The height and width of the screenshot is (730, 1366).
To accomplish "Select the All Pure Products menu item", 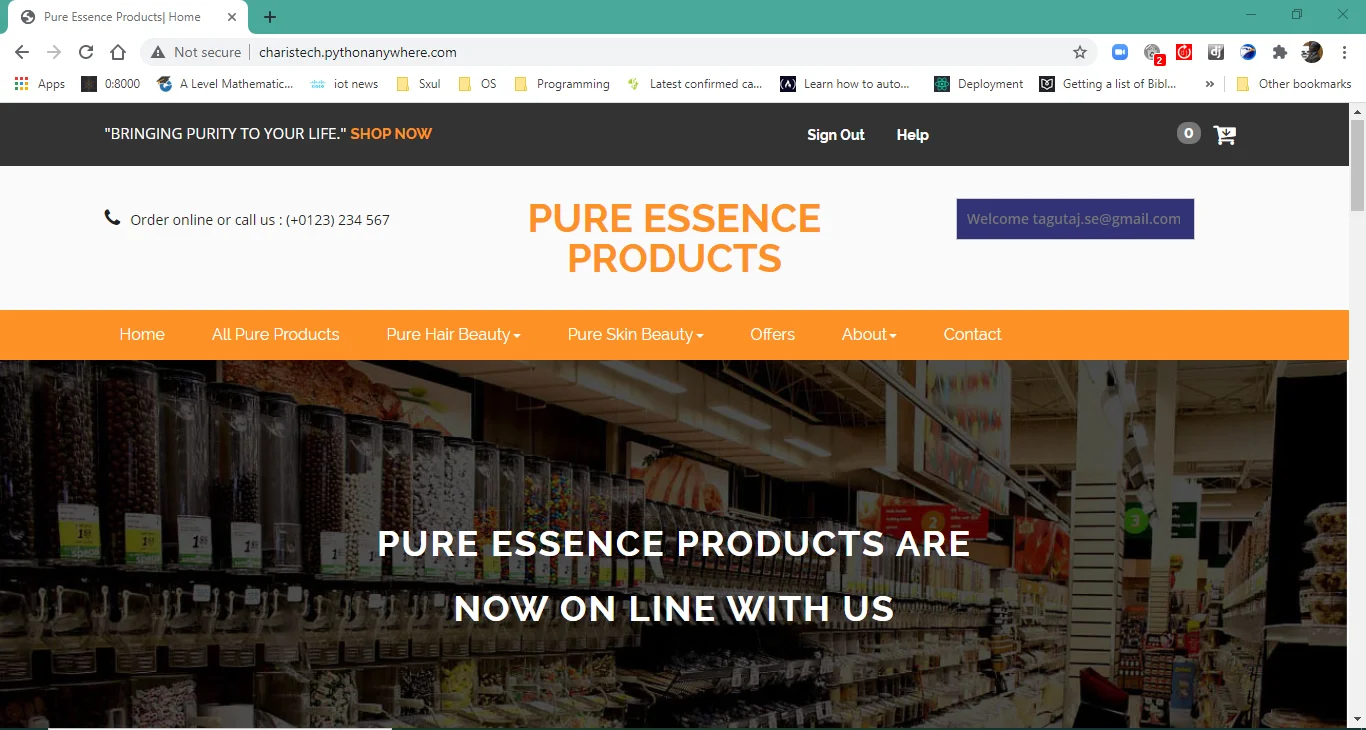I will (275, 334).
